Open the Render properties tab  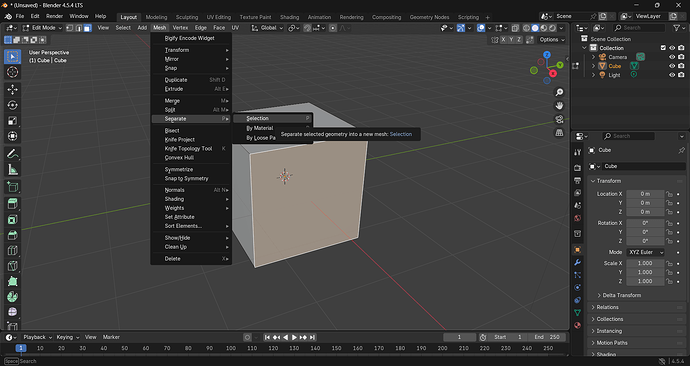click(x=578, y=168)
